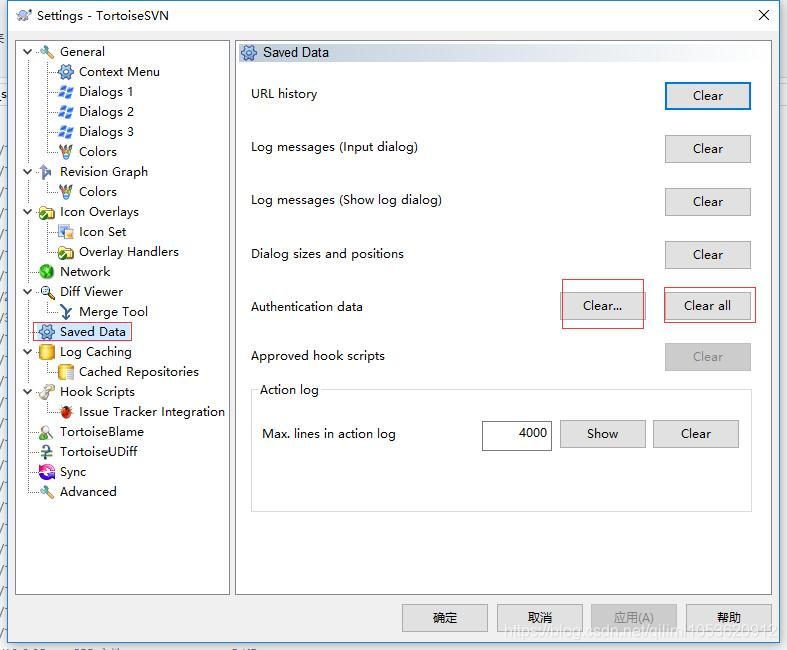Click the TortoiseBlame icon
The width and height of the screenshot is (787, 650).
click(47, 432)
